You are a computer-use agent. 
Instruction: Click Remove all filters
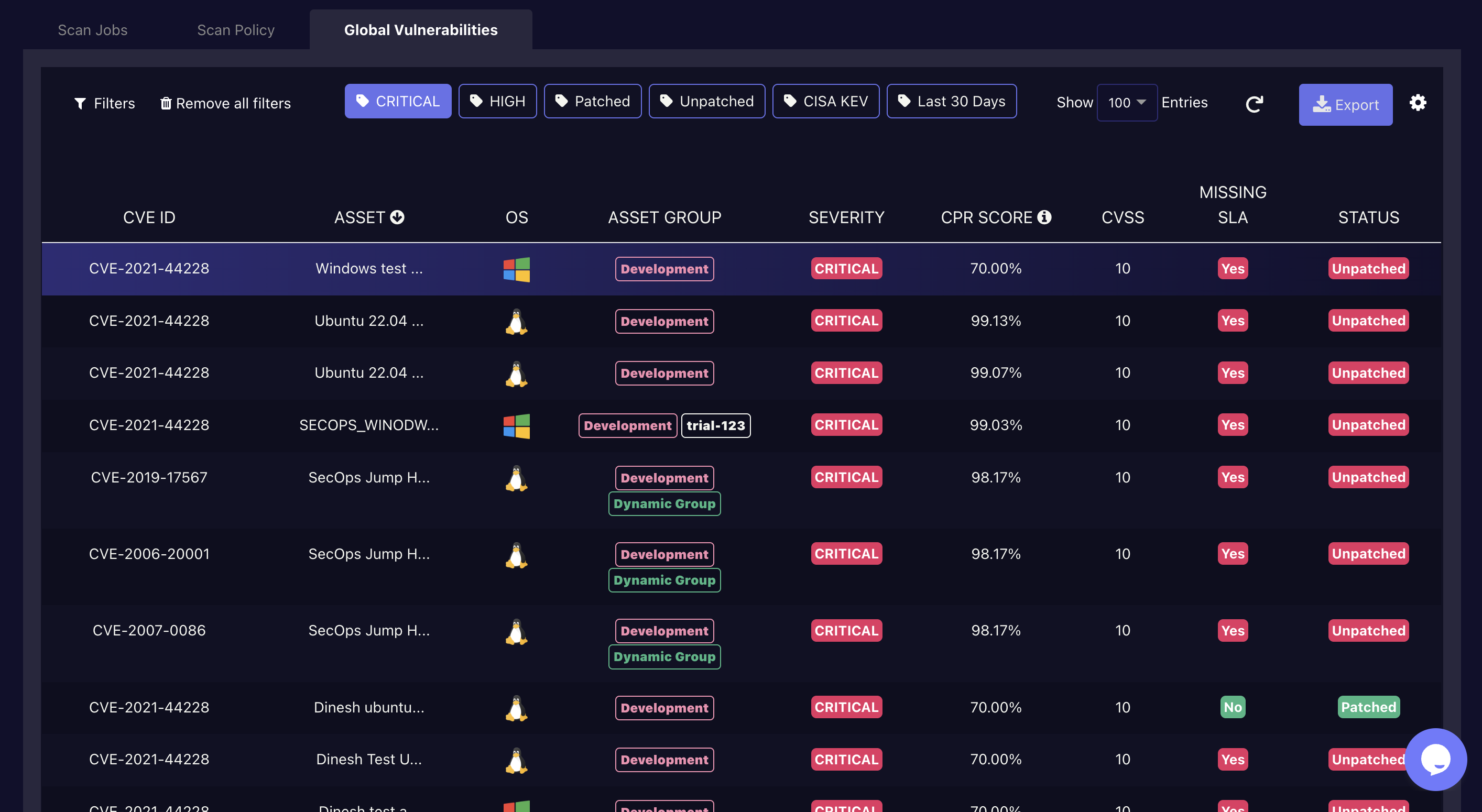click(225, 104)
